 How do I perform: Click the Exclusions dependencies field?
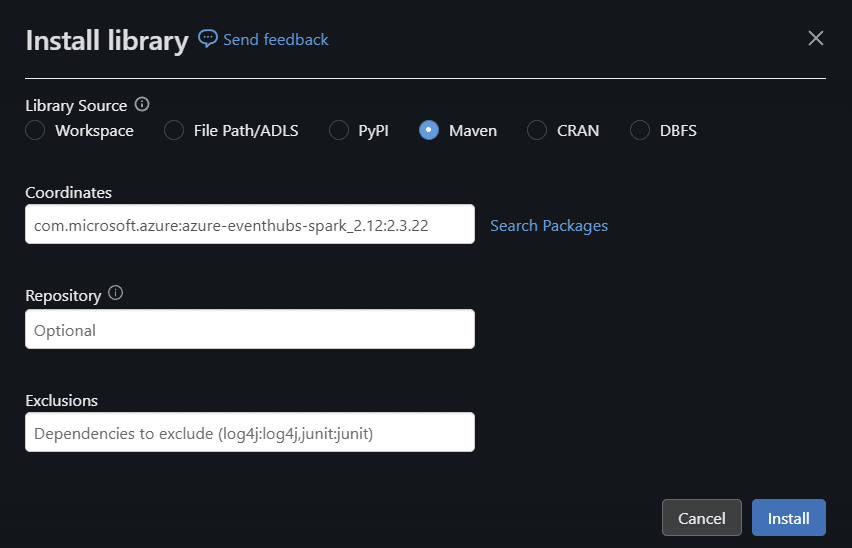[250, 432]
